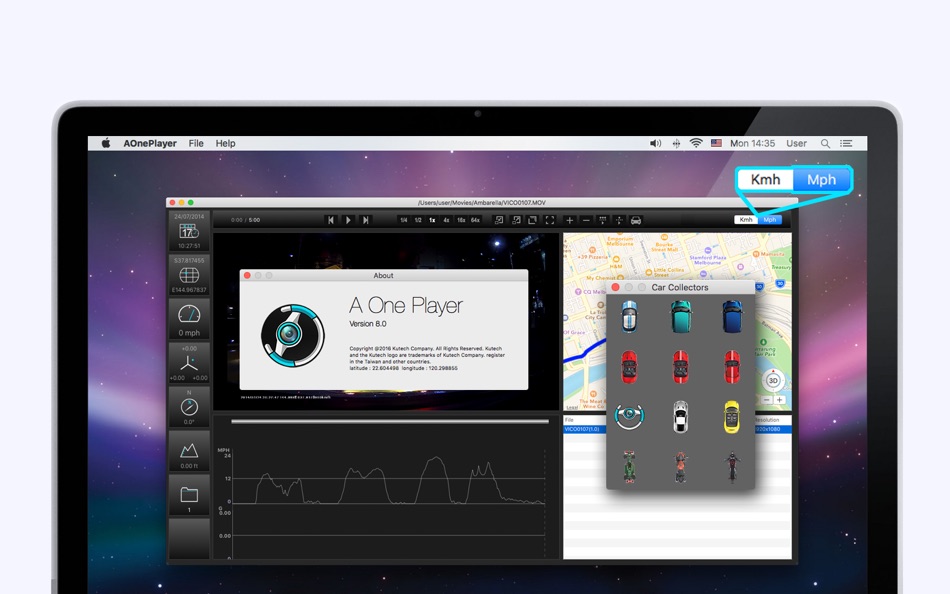Open the AOnePlayer application menu
The height and width of the screenshot is (594, 950).
click(x=150, y=143)
